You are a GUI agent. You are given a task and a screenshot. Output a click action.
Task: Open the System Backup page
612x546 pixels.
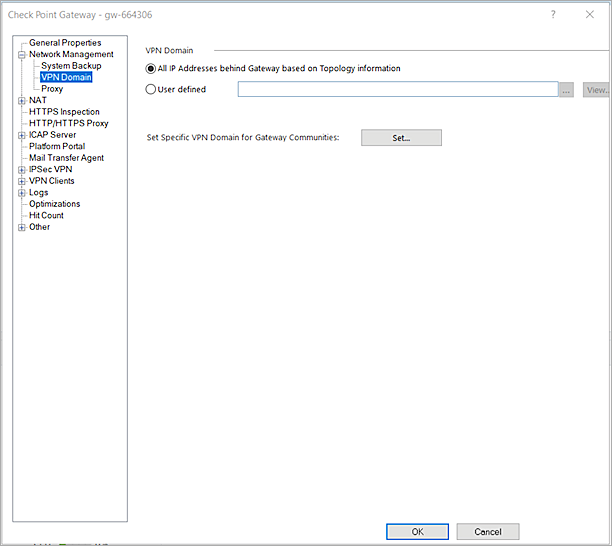pyautogui.click(x=71, y=66)
